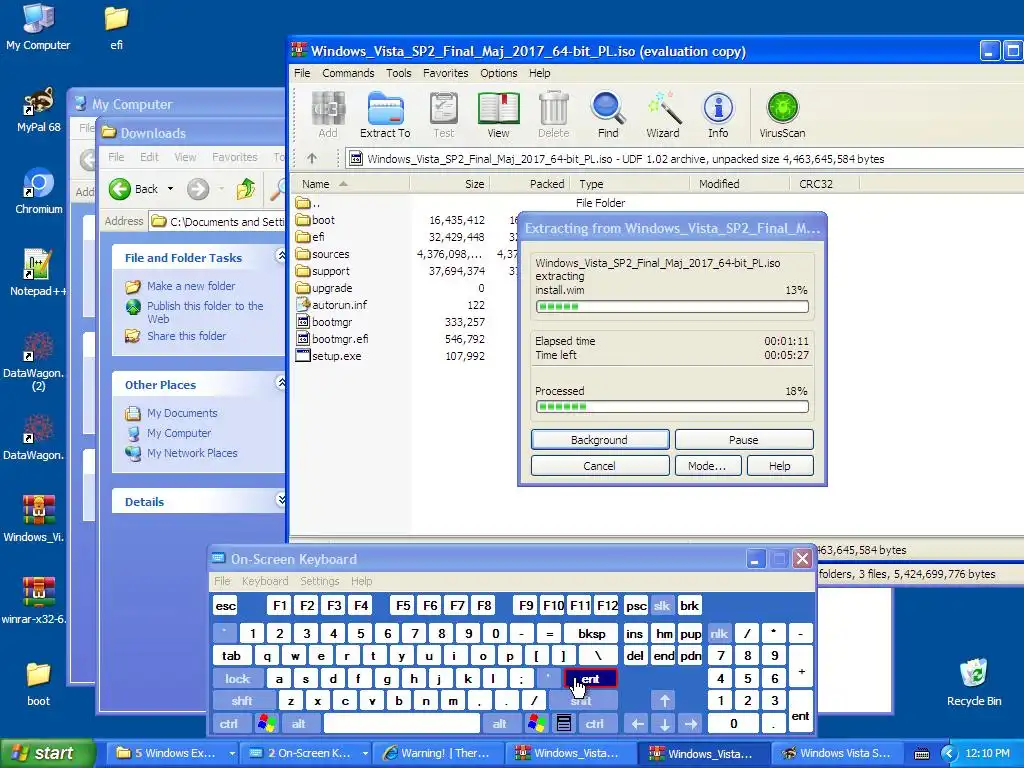Click Address field in Downloads window
This screenshot has width=1024, height=768.
[x=218, y=221]
